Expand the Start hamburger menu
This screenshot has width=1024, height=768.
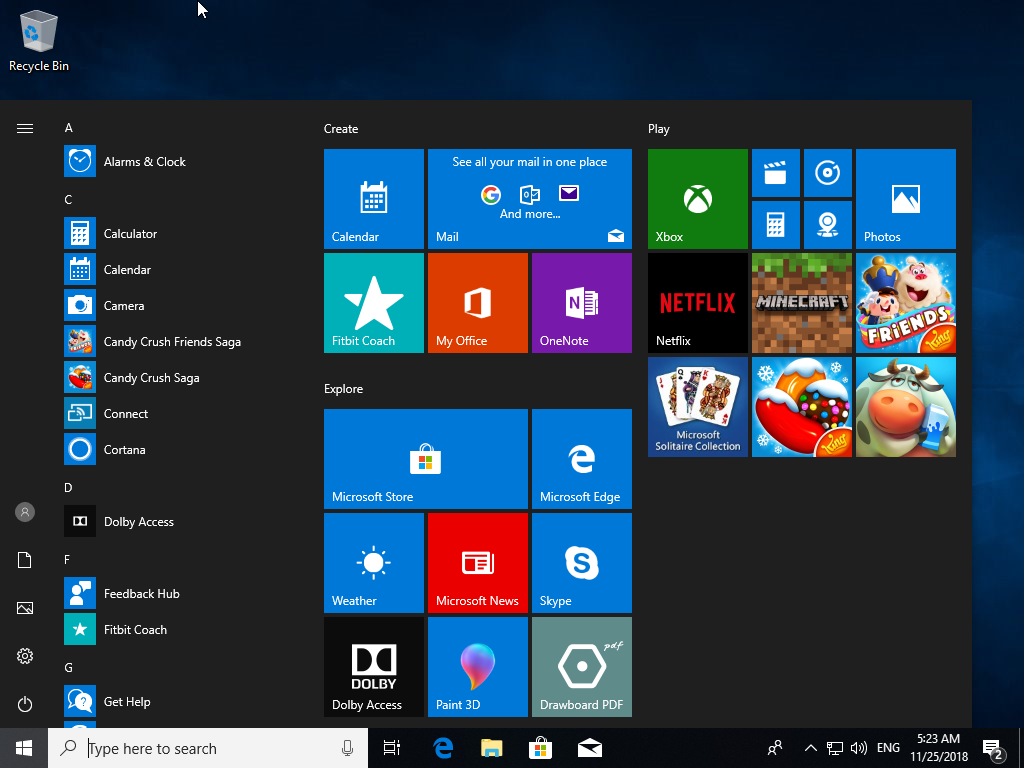[25, 128]
